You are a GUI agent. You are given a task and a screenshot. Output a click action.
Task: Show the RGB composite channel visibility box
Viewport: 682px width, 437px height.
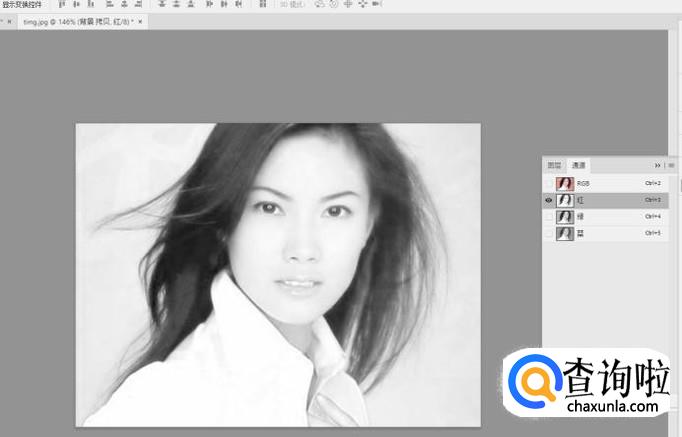(548, 183)
